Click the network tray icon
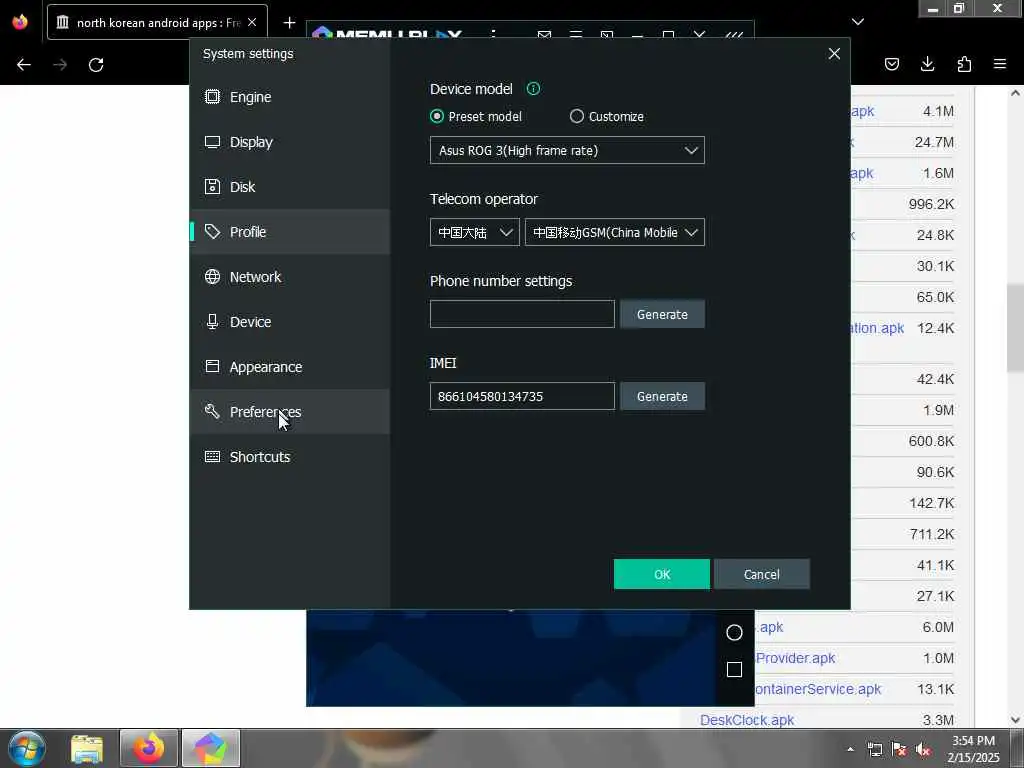 coord(874,750)
